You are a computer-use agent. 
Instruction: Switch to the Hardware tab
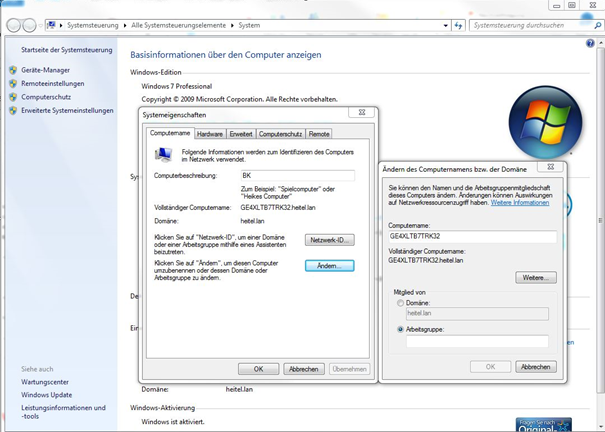click(210, 134)
